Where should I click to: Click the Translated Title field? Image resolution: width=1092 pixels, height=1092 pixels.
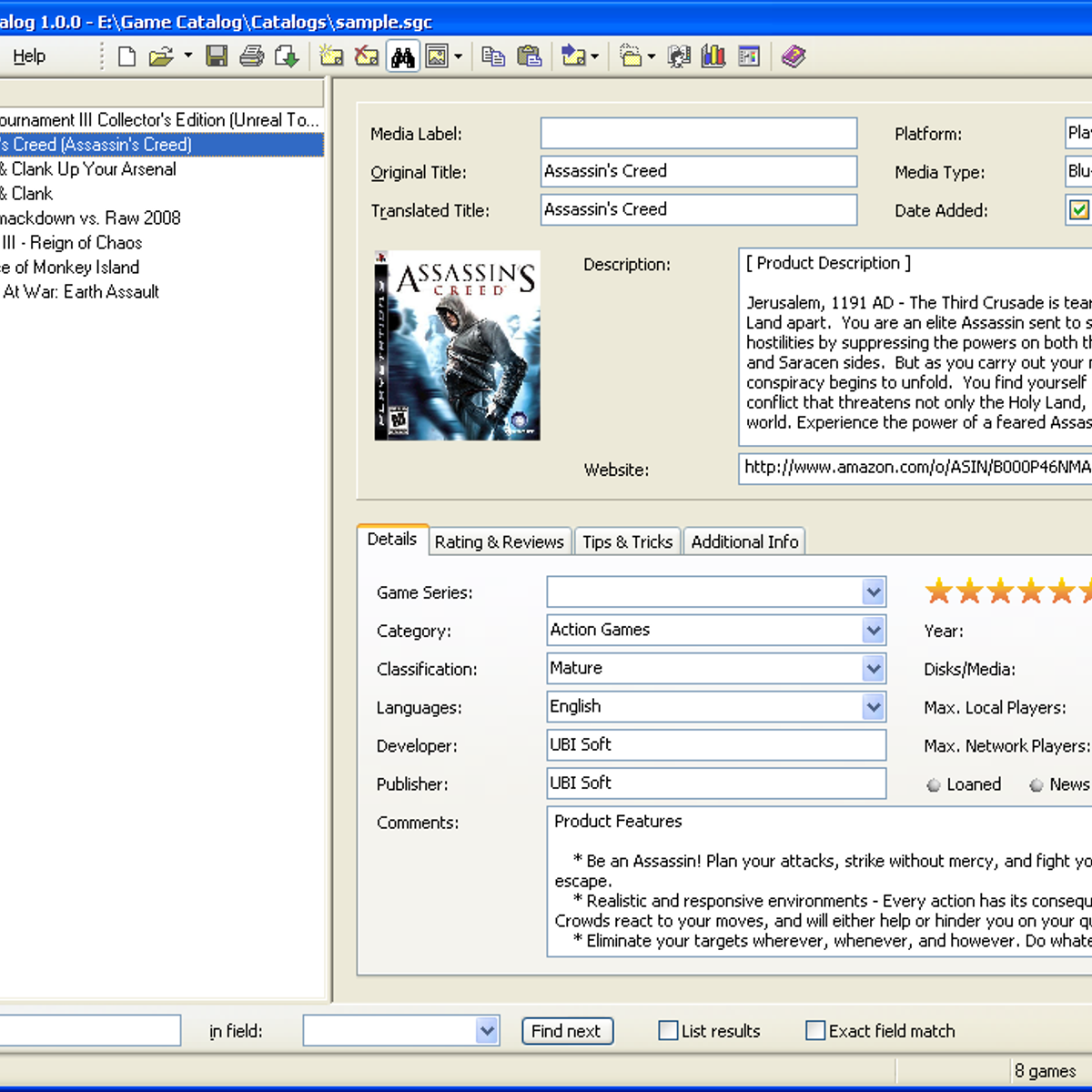(699, 209)
